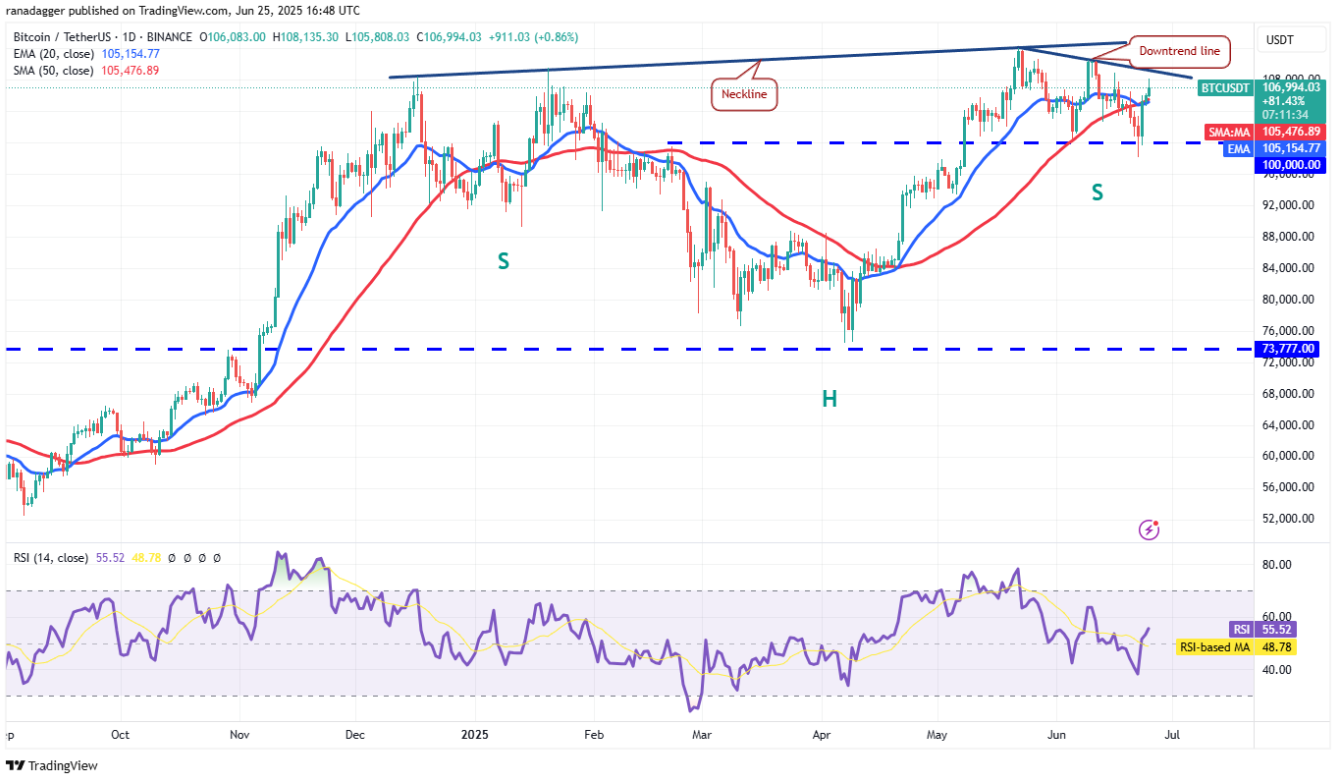Select the Neckline callout label
Image resolution: width=1338 pixels, height=778 pixels.
746,95
